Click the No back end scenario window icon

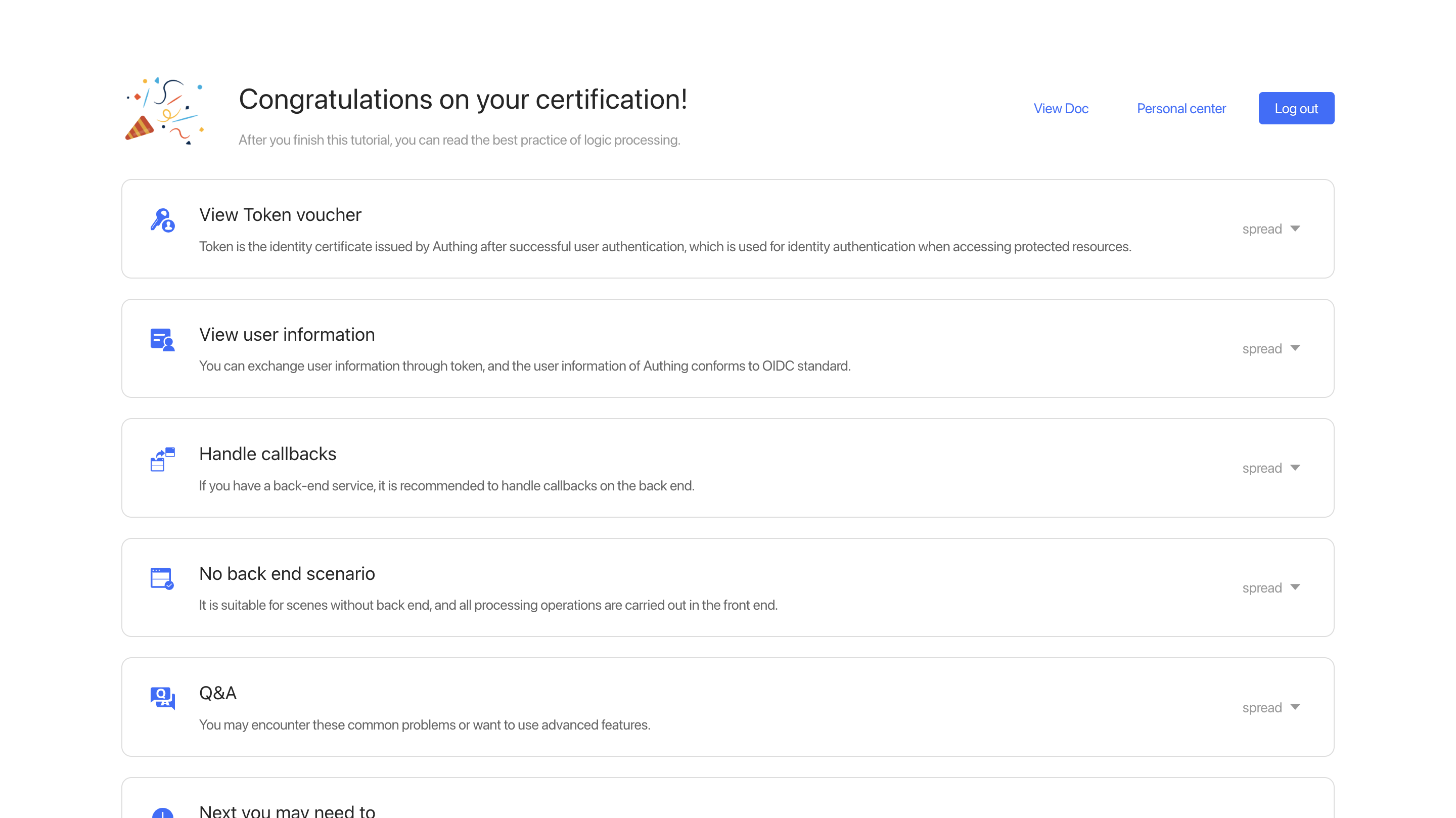(x=162, y=578)
